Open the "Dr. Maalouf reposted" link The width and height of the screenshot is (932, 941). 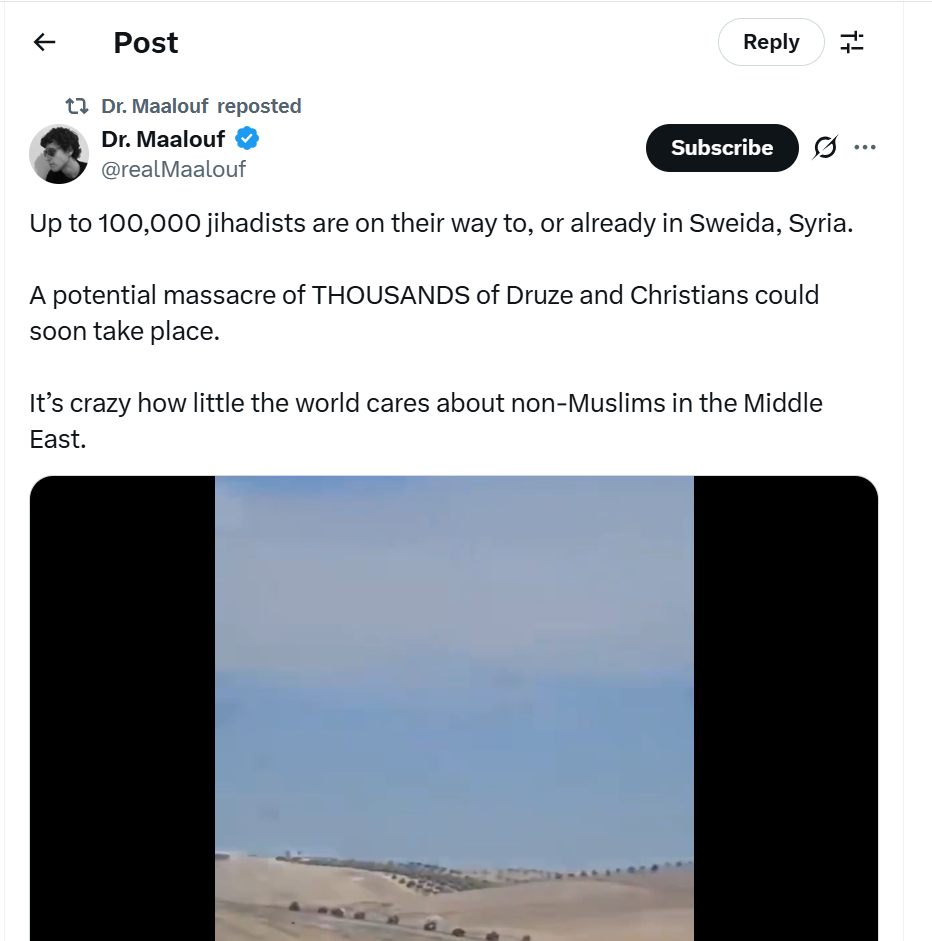pyautogui.click(x=201, y=106)
